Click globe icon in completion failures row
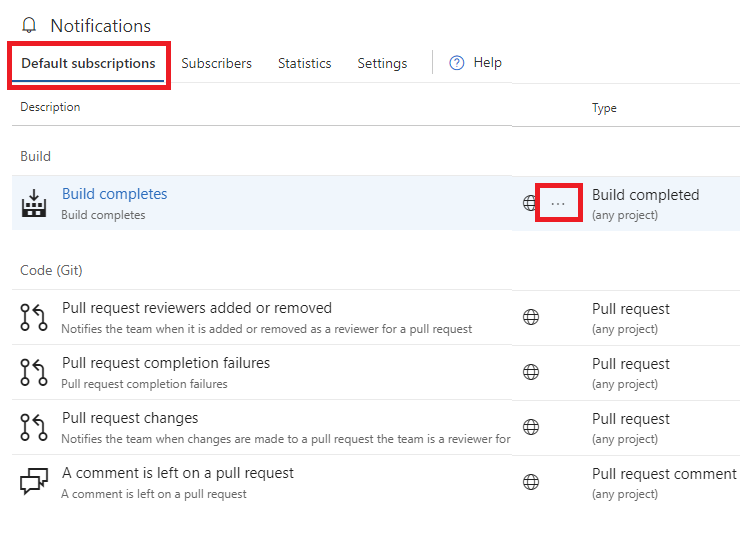Screen dimensions: 740x535 (531, 372)
